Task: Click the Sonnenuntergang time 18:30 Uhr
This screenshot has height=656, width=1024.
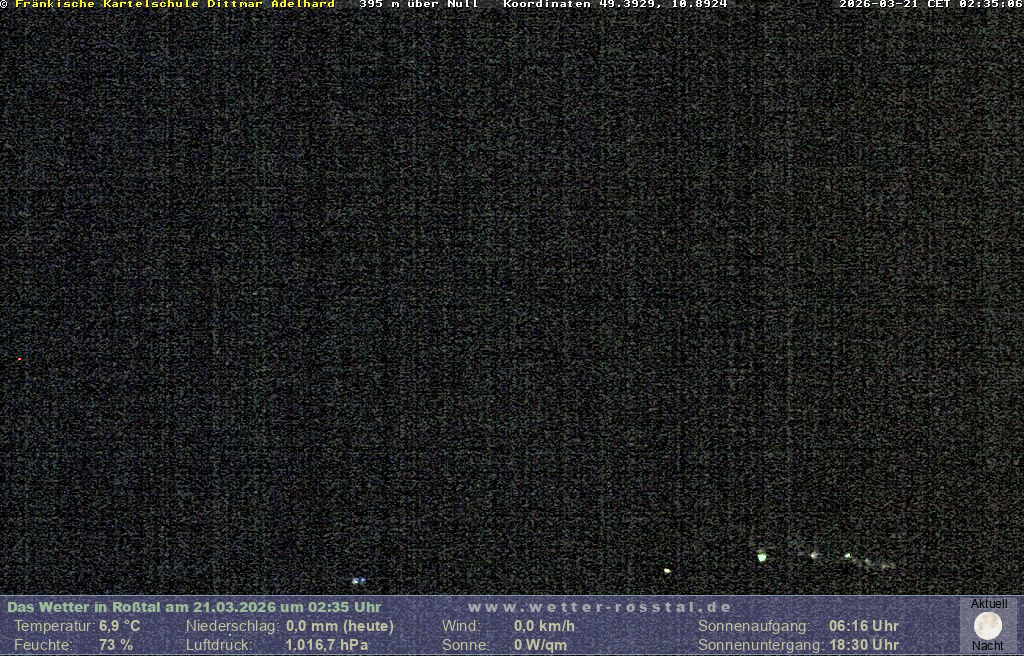Action: point(863,645)
